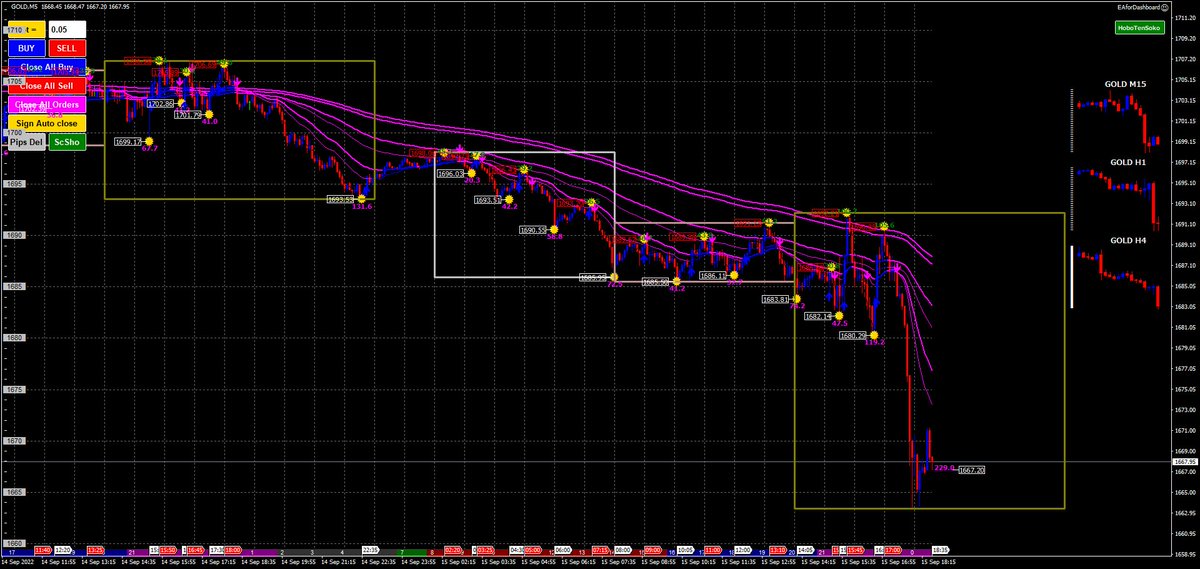Click the yellow dot at 1693.53
This screenshot has height=569, width=1200.
pos(361,199)
